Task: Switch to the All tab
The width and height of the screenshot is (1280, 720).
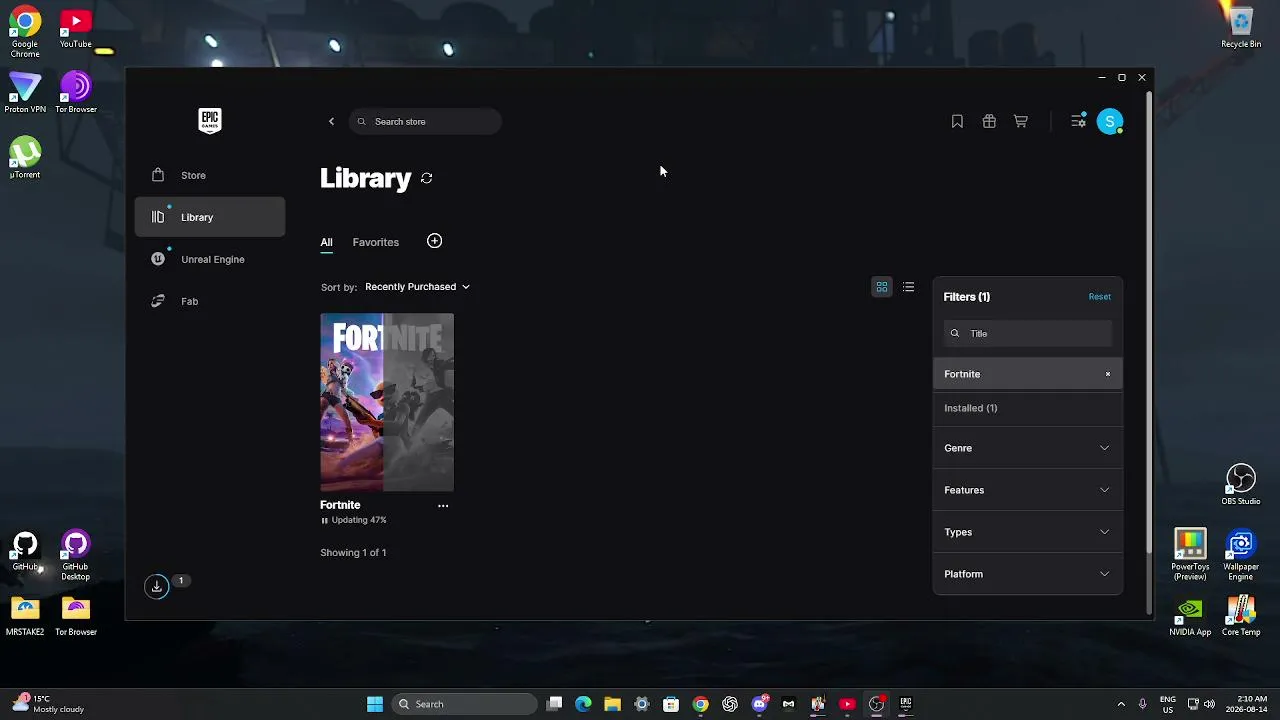Action: coord(326,243)
